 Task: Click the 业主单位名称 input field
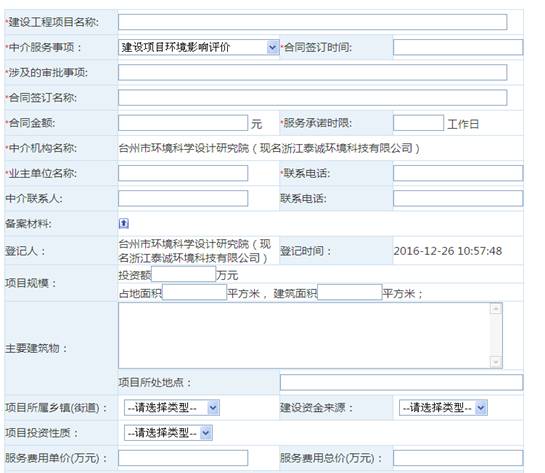pos(183,173)
